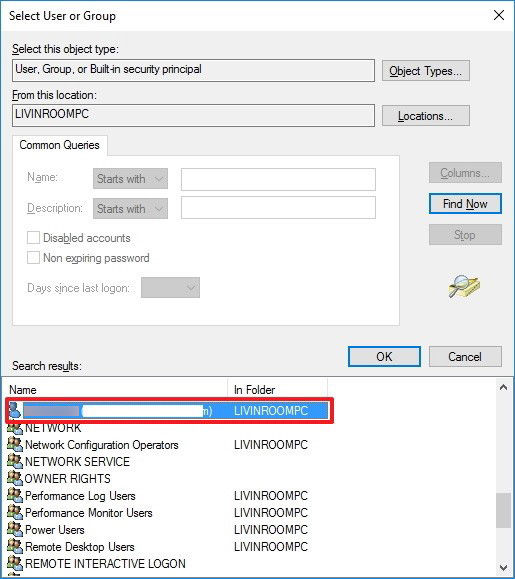Click the user icon of highlighted result
The height and width of the screenshot is (579, 515).
[15, 410]
